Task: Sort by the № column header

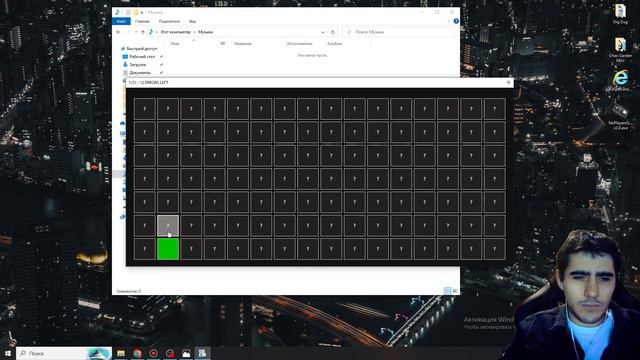Action: point(223,44)
